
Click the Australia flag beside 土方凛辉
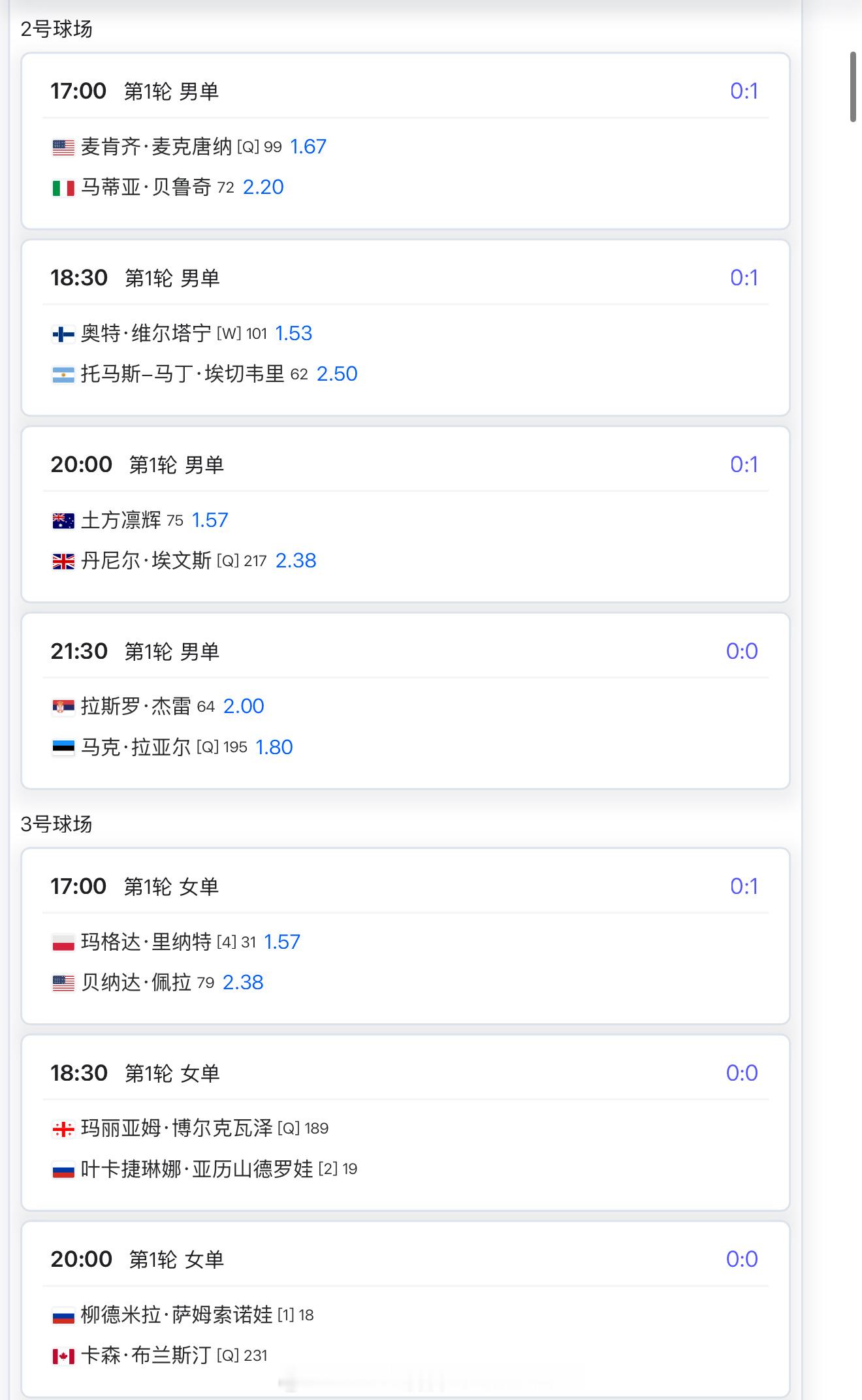(x=63, y=521)
